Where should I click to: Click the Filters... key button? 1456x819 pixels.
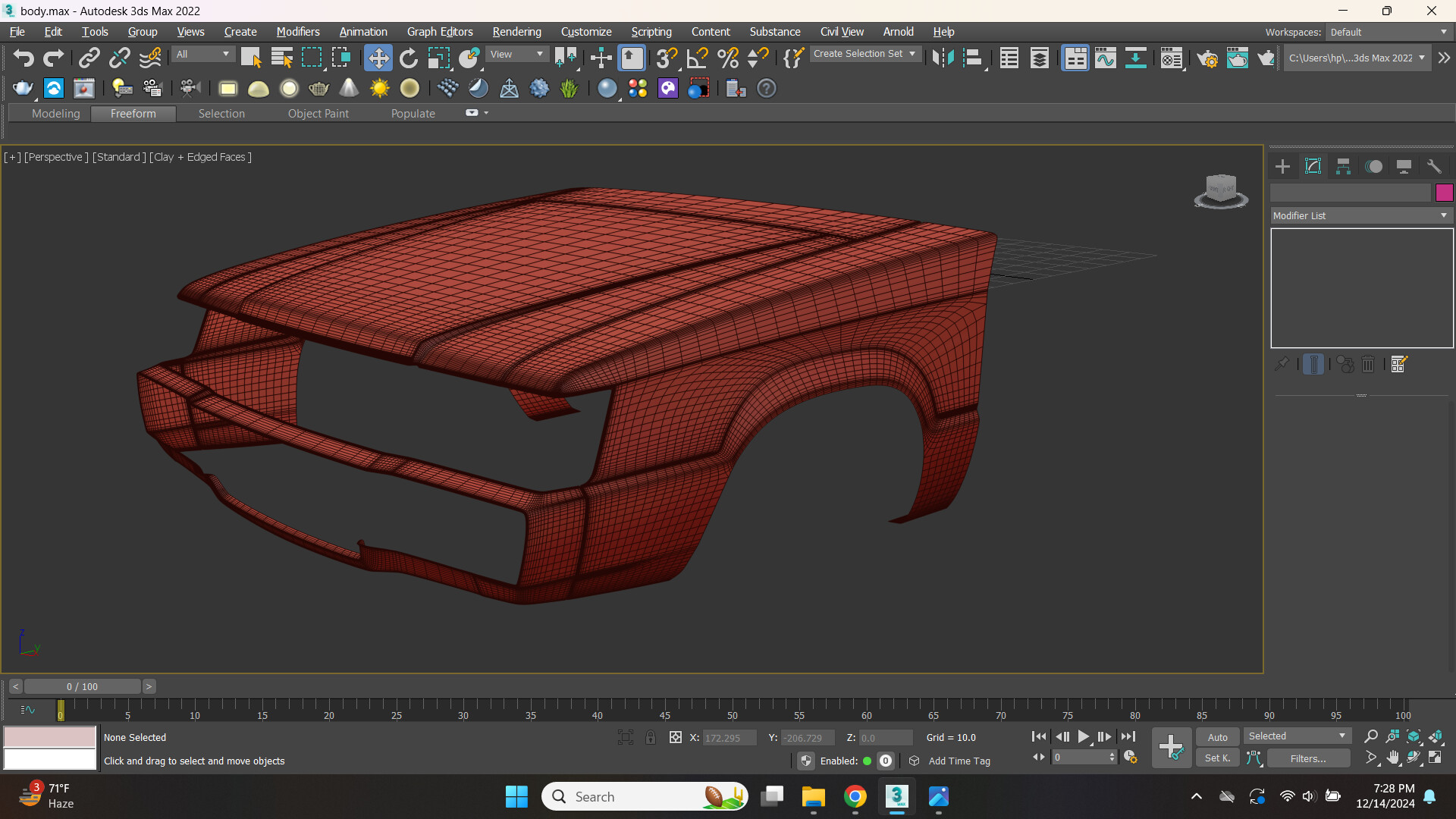coord(1308,758)
